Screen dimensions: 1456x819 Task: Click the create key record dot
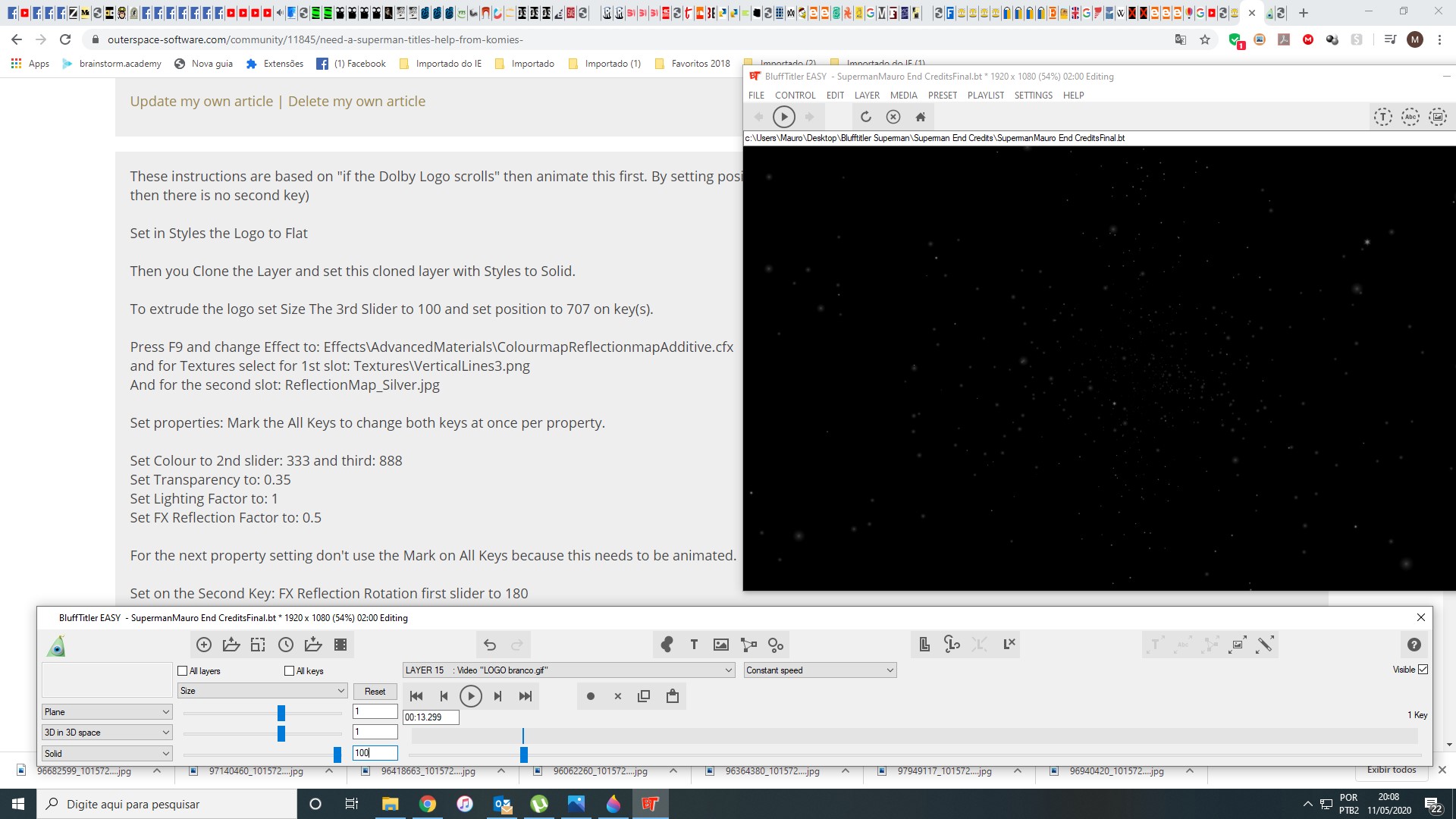pyautogui.click(x=591, y=696)
